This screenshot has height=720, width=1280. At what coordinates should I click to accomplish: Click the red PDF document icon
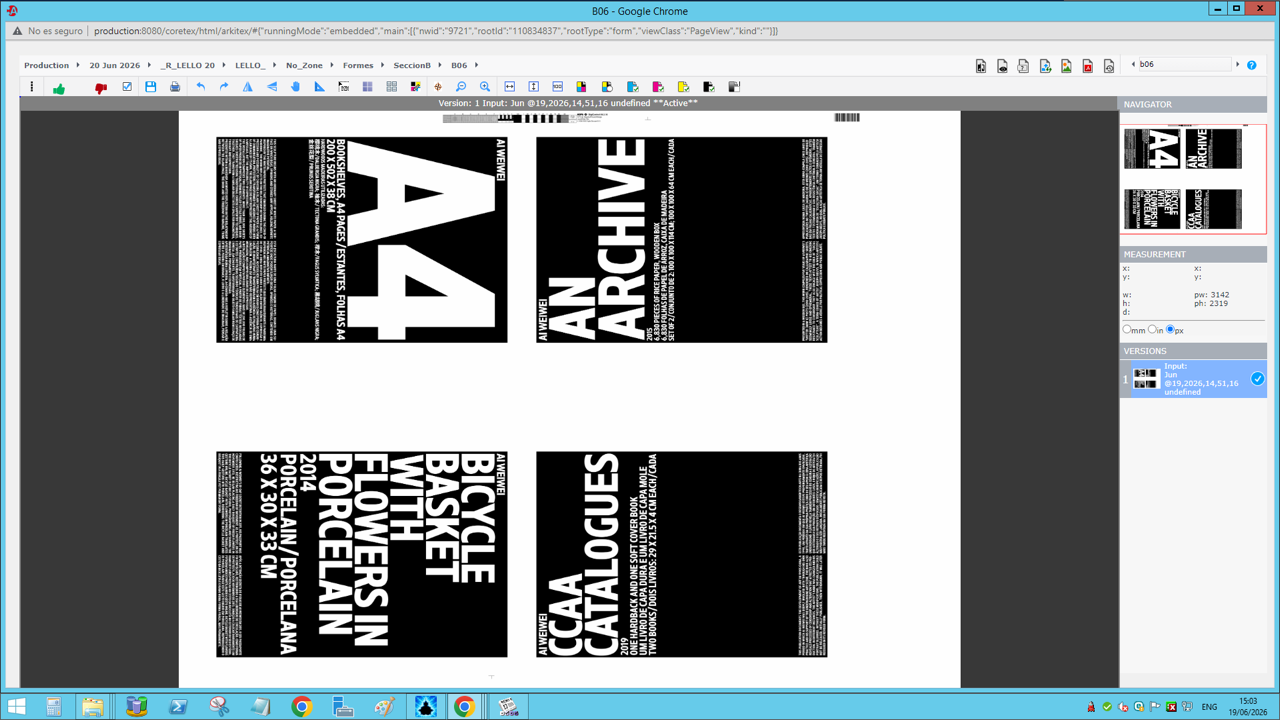point(1088,66)
